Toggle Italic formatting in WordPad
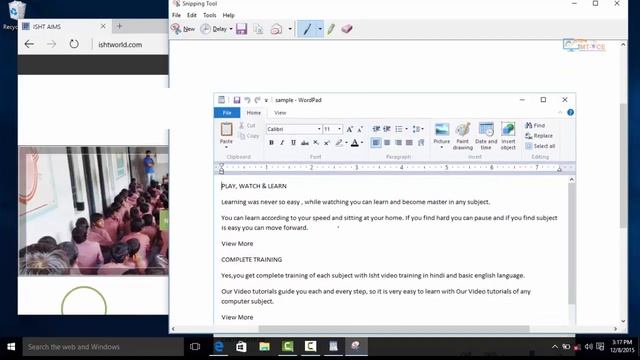Image resolution: width=640 pixels, height=360 pixels. click(x=282, y=142)
